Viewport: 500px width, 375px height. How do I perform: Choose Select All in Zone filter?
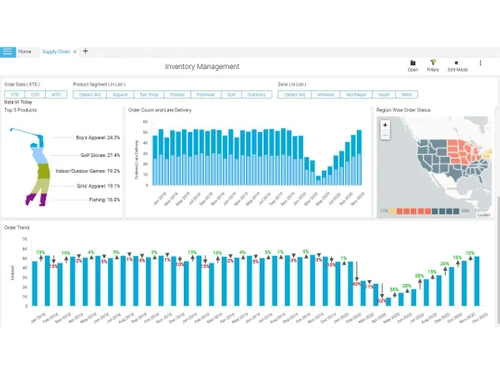coord(295,95)
